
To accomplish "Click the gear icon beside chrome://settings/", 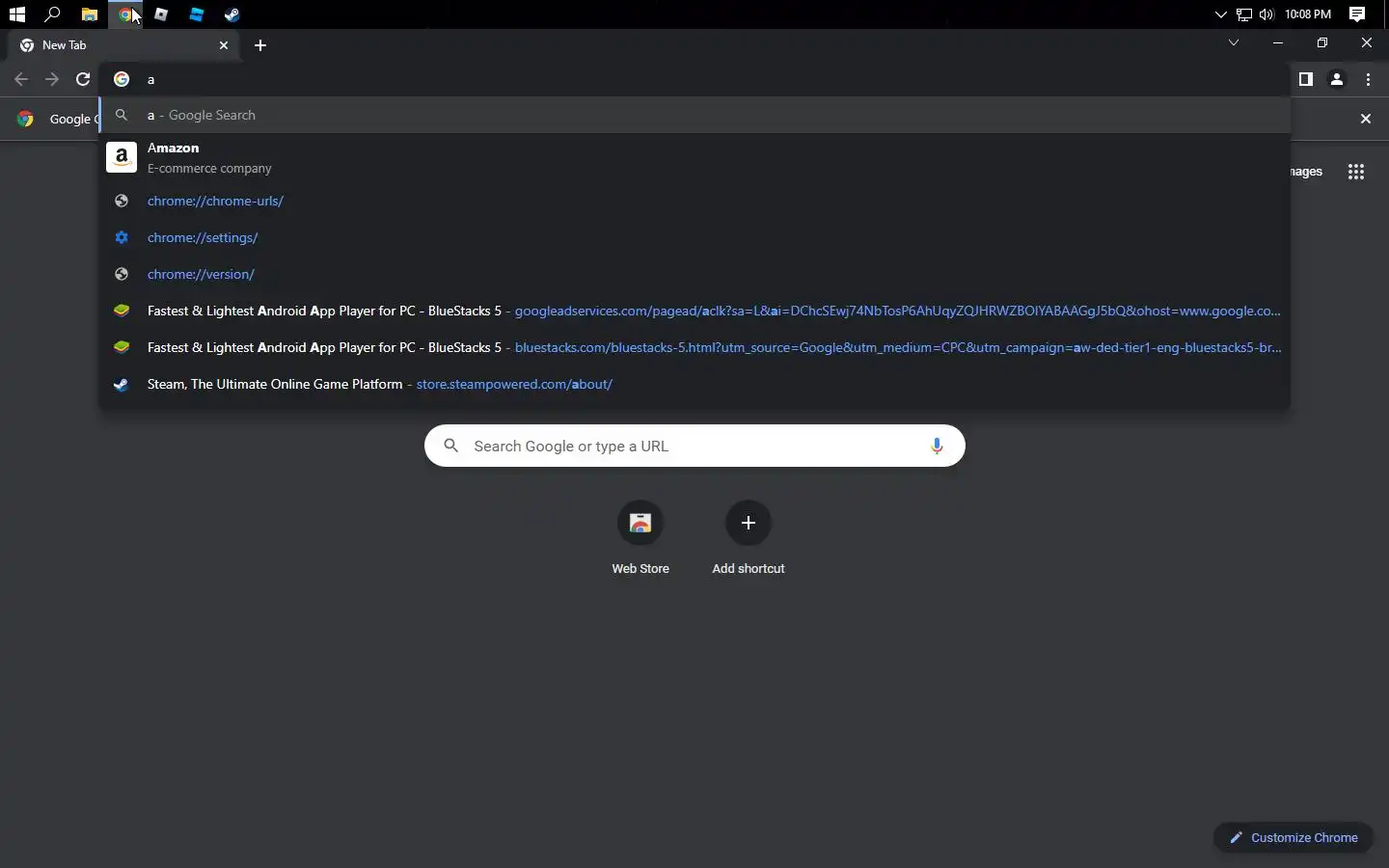I will (122, 237).
